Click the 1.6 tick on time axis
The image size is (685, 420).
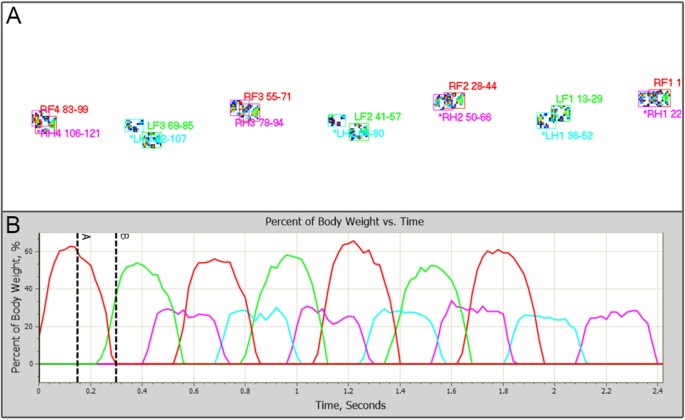451,392
